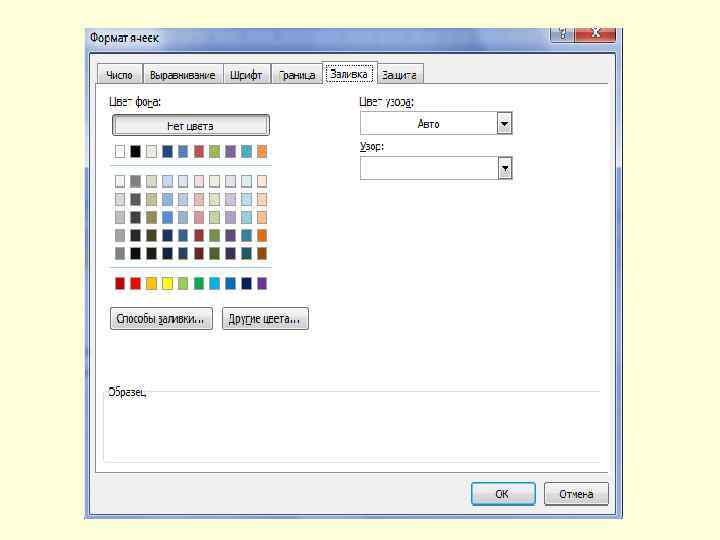Choose dark navy in standard colors row
720x540 pixels.
(x=246, y=283)
